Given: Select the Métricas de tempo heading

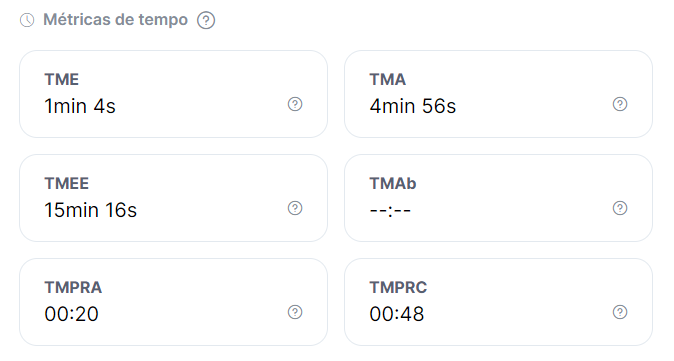Looking at the screenshot, I should [x=116, y=20].
